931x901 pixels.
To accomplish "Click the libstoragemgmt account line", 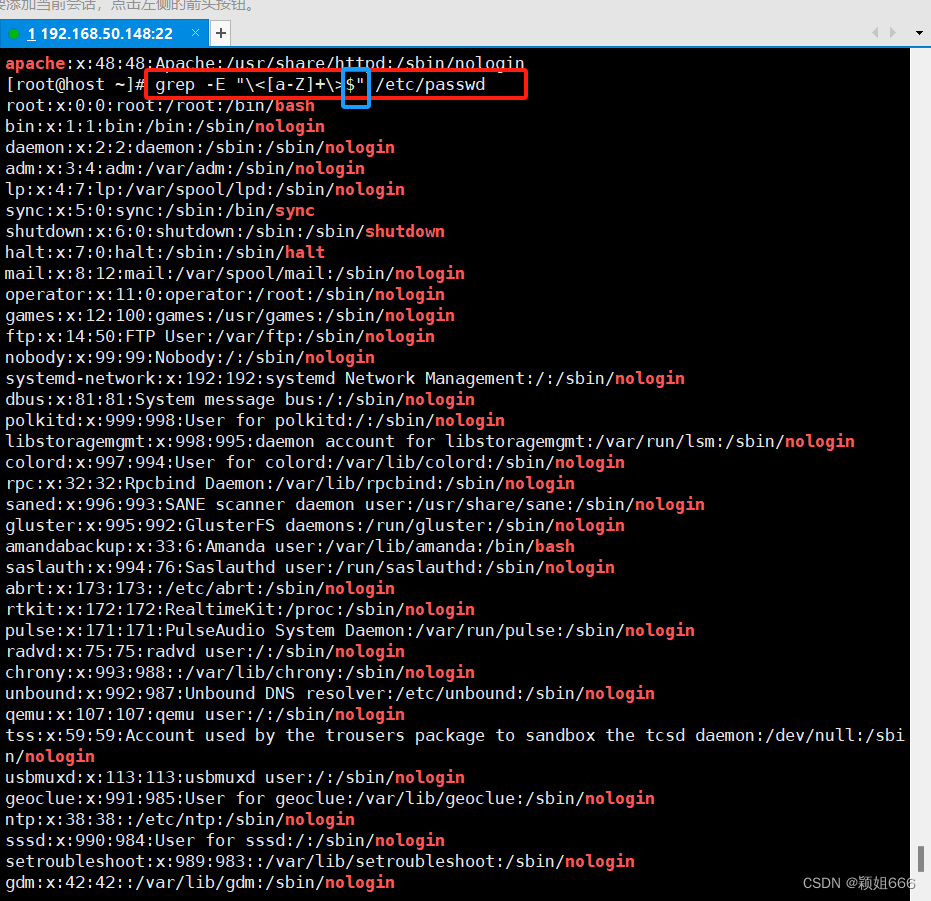I will (x=430, y=441).
